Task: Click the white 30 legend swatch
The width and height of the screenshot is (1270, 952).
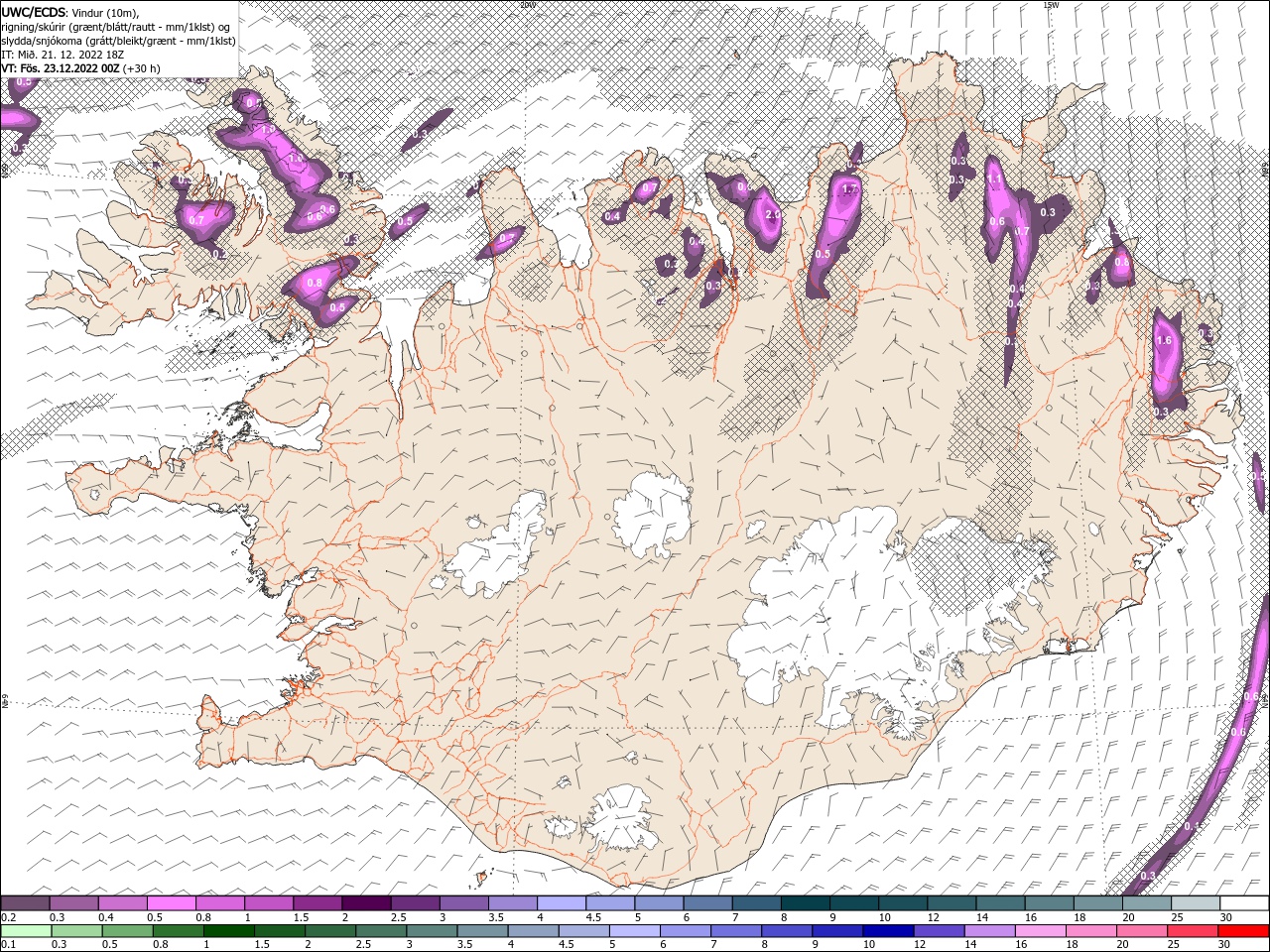Action: point(1244,903)
